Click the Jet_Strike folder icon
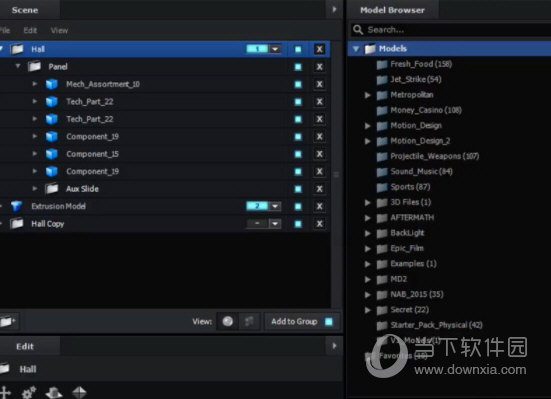Viewport: 551px width, 399px height. [x=382, y=80]
